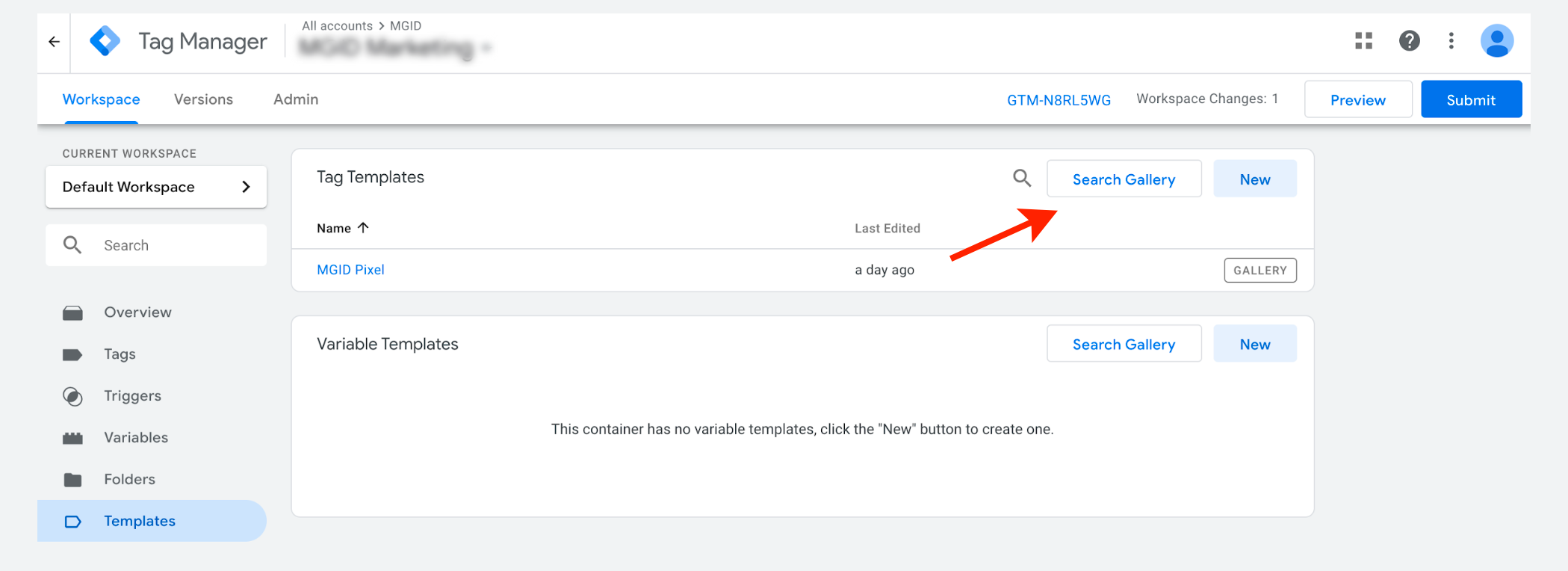Sort by Name column arrow
The height and width of the screenshot is (571, 1568).
[x=363, y=228]
